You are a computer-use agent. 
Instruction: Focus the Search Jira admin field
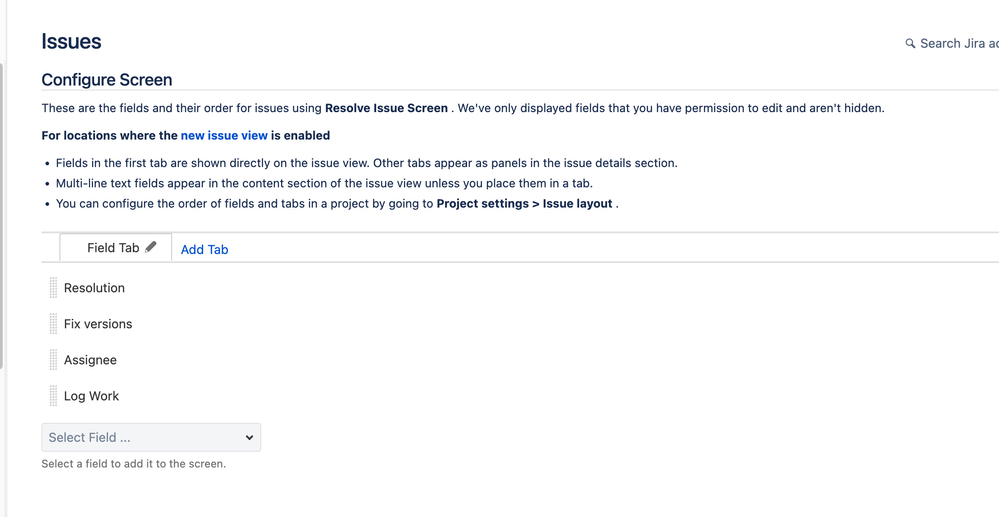click(x=958, y=44)
